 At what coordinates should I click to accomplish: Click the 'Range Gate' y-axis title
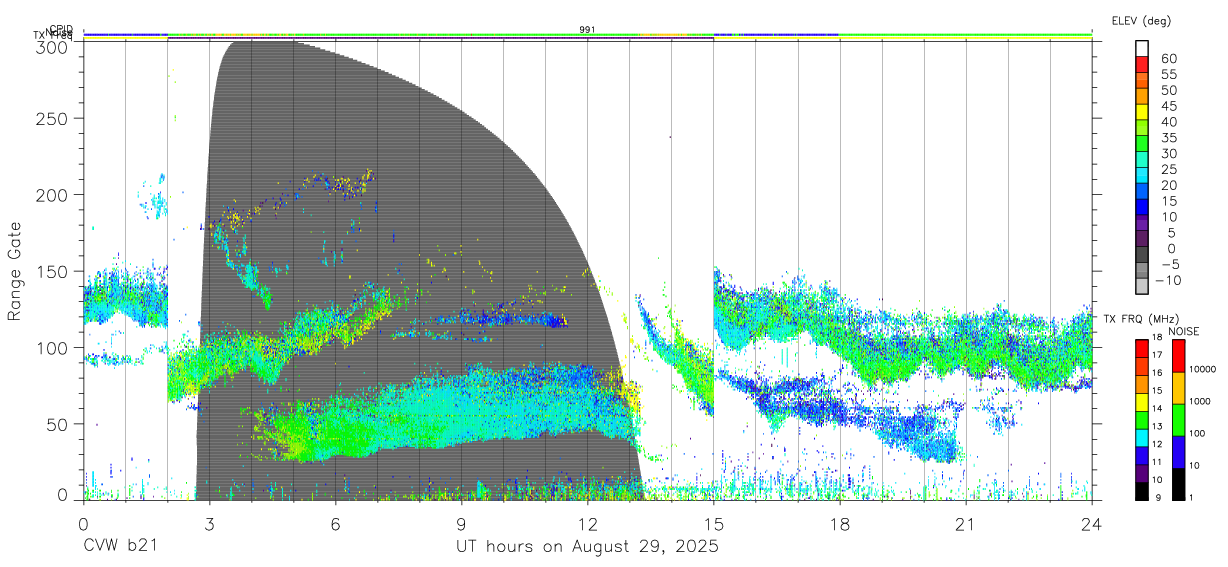pos(15,272)
